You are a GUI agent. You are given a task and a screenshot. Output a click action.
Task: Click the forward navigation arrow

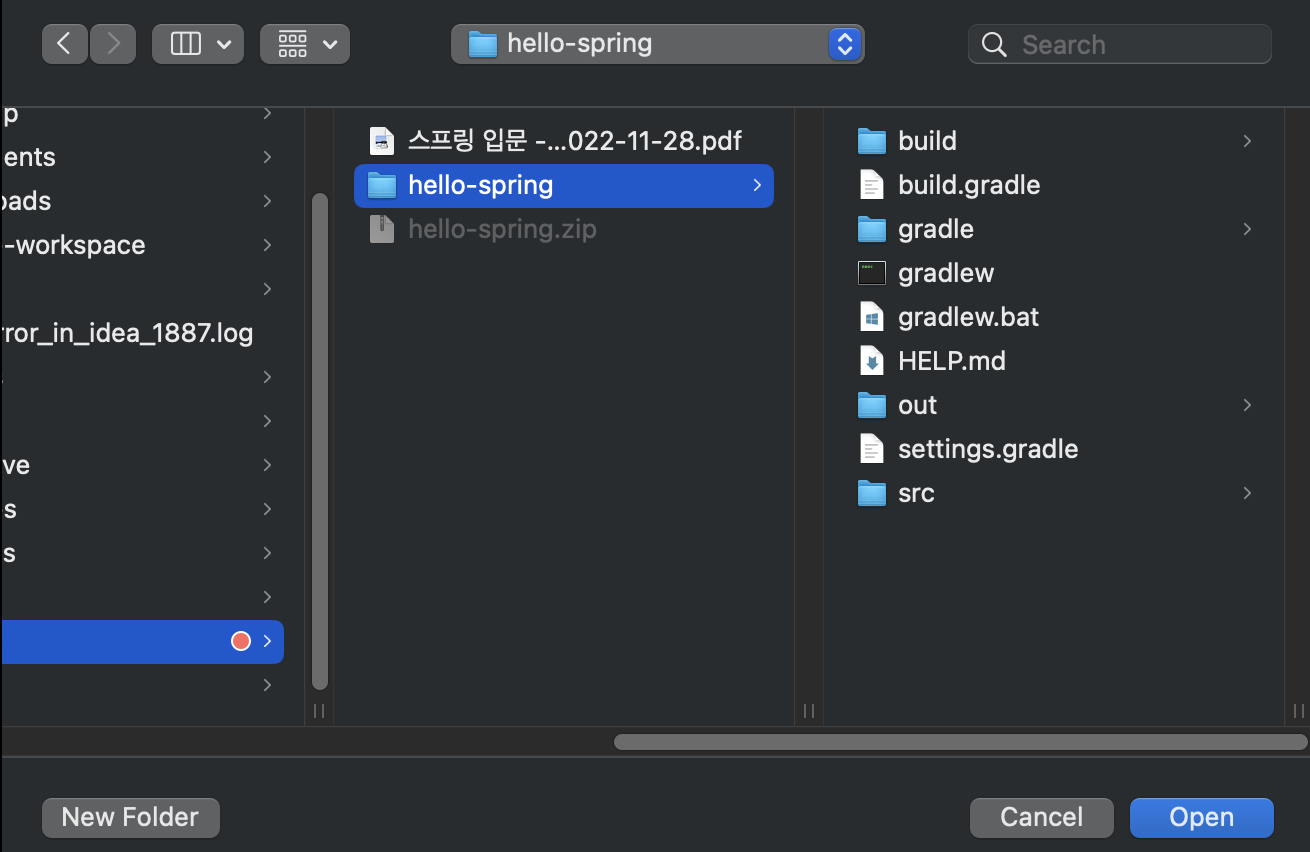[112, 43]
